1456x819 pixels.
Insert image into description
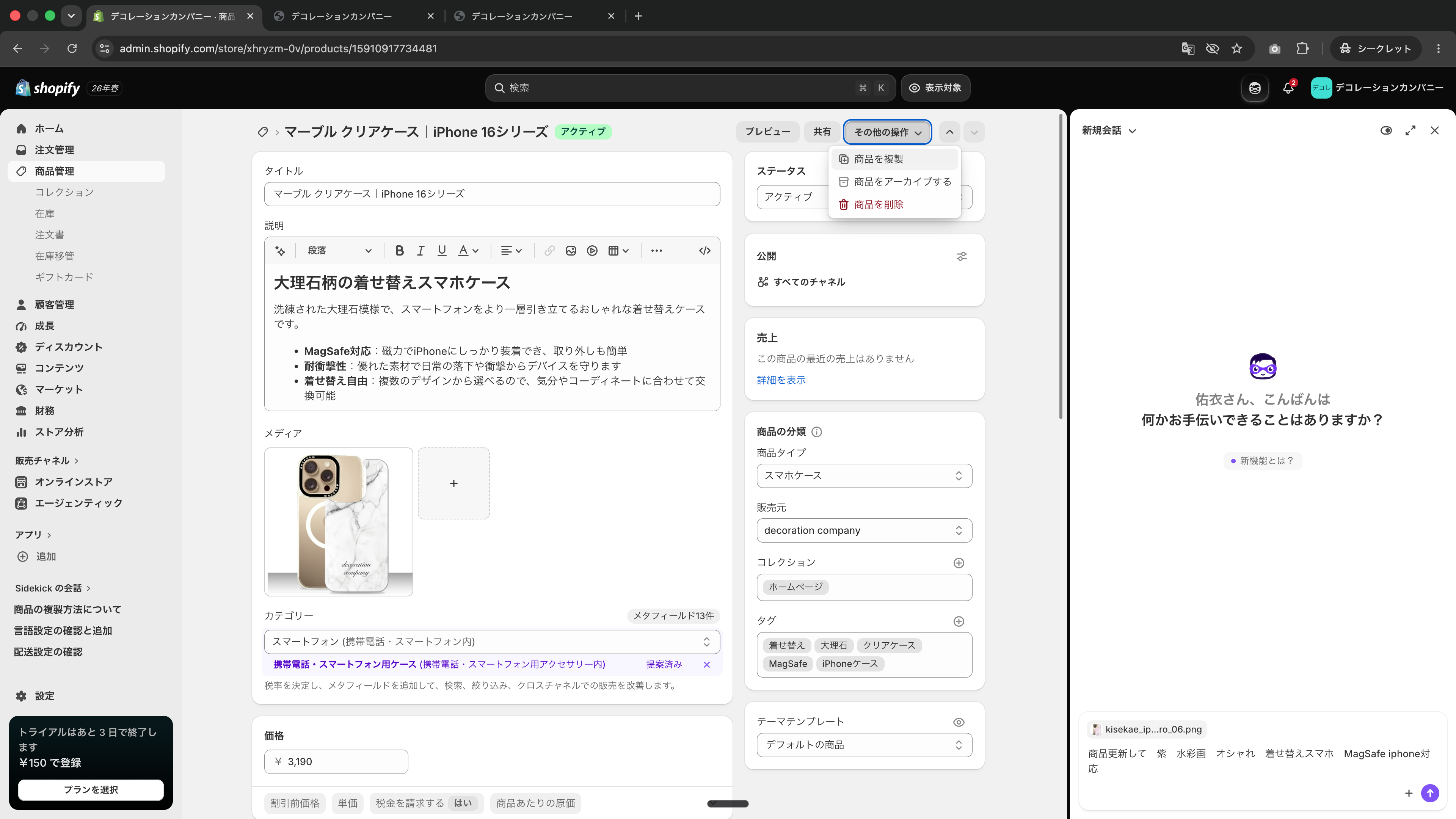click(571, 250)
